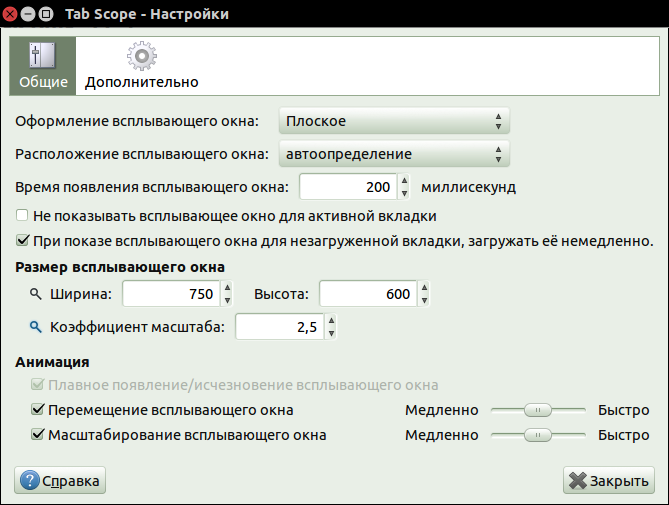Toggle Масштабирование всплывающего окна checkbox
The image size is (669, 505).
pyautogui.click(x=38, y=434)
